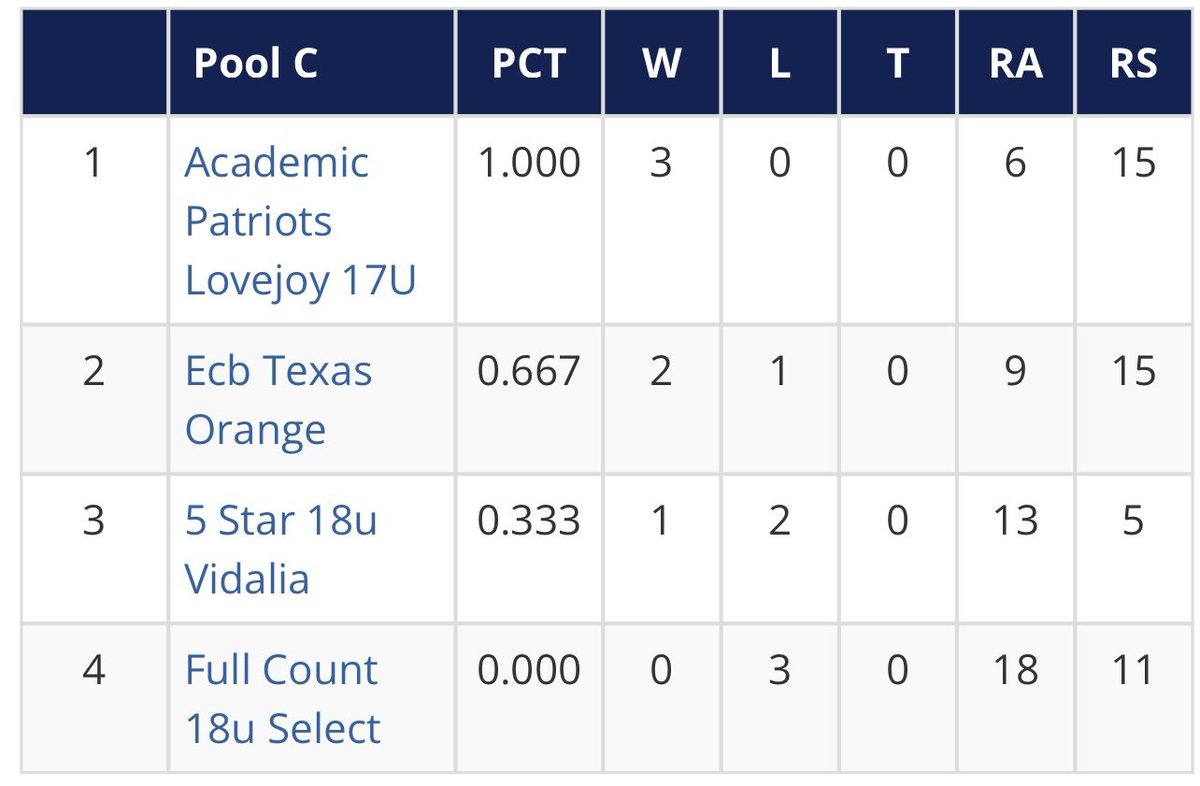The height and width of the screenshot is (786, 1200).
Task: Sort by the PCT column header
Action: 528,63
